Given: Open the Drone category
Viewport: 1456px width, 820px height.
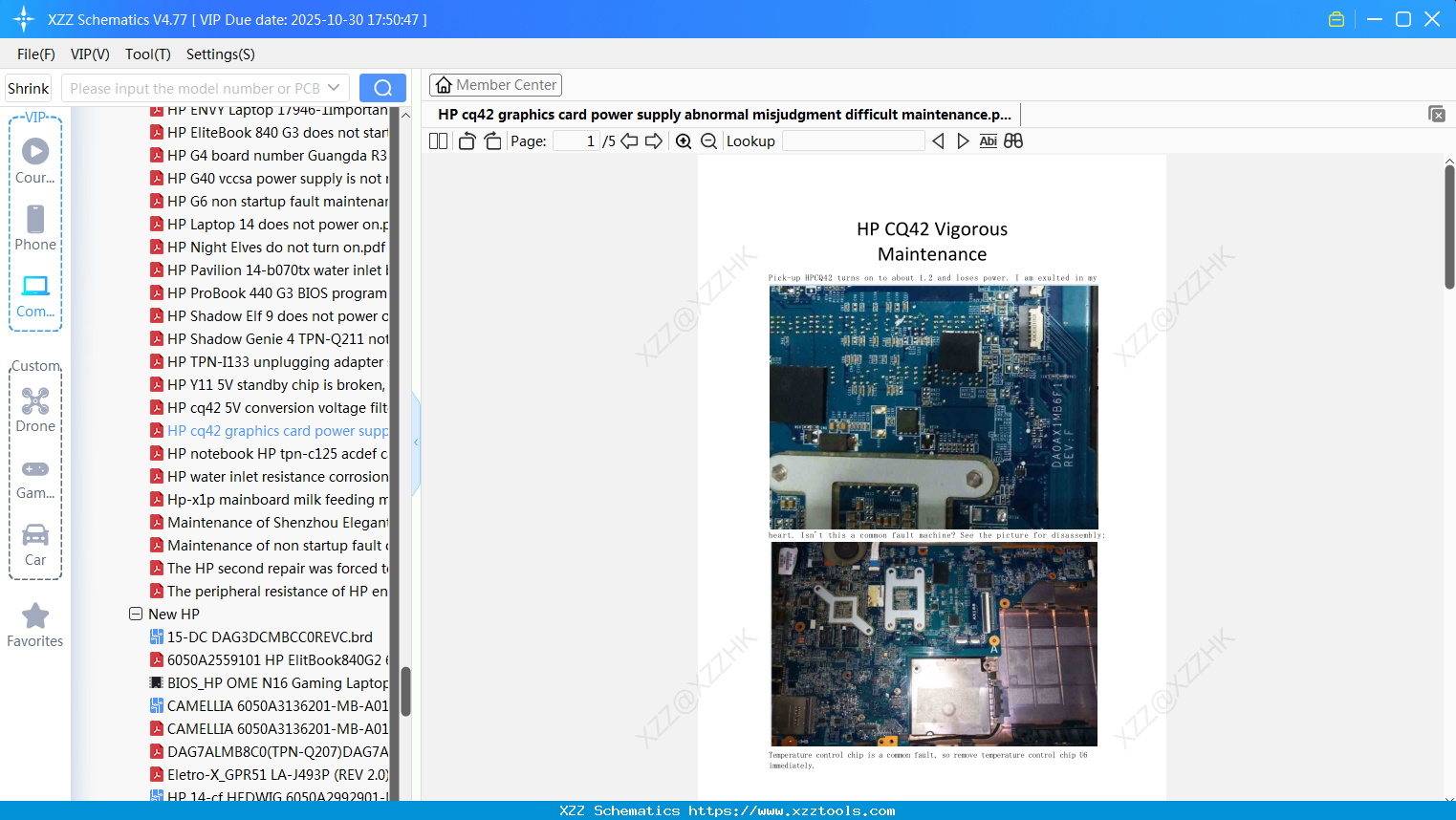Looking at the screenshot, I should tap(35, 410).
